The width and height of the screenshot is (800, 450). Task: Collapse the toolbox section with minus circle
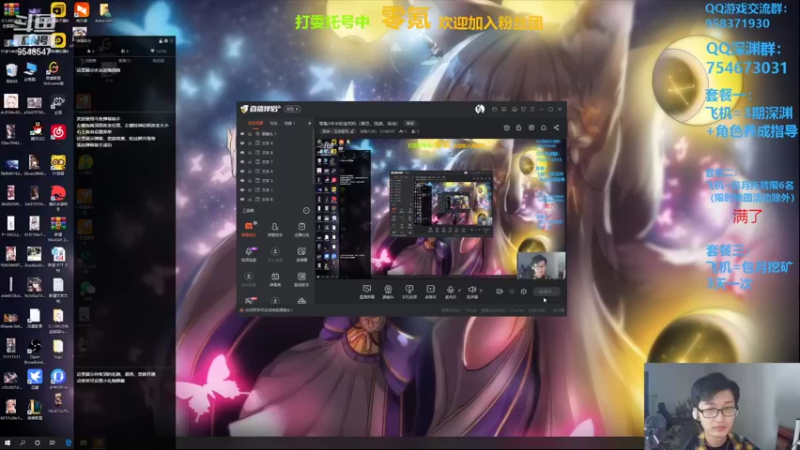click(x=306, y=210)
